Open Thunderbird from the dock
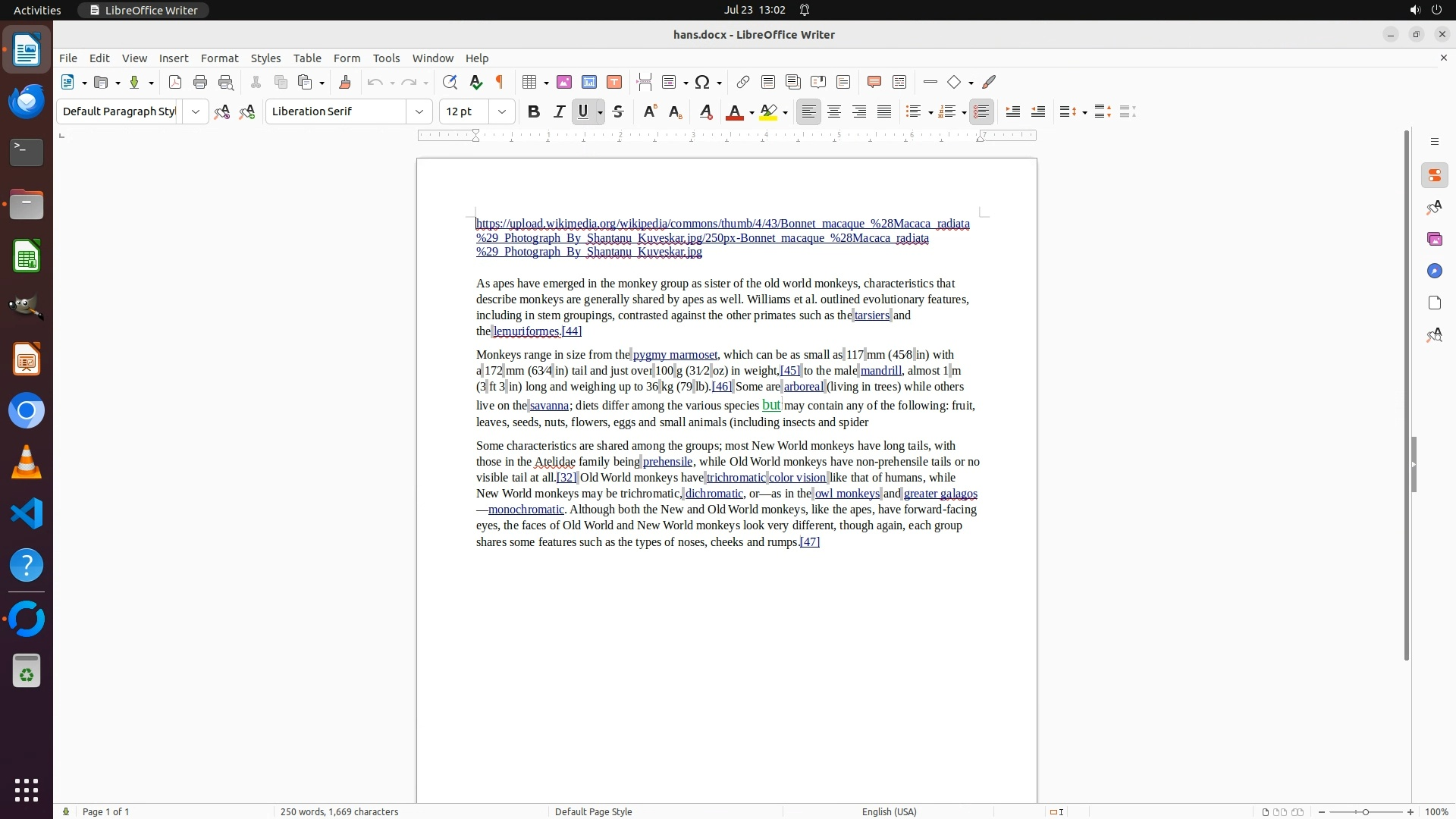Viewport: 1456px width, 819px height. click(27, 102)
